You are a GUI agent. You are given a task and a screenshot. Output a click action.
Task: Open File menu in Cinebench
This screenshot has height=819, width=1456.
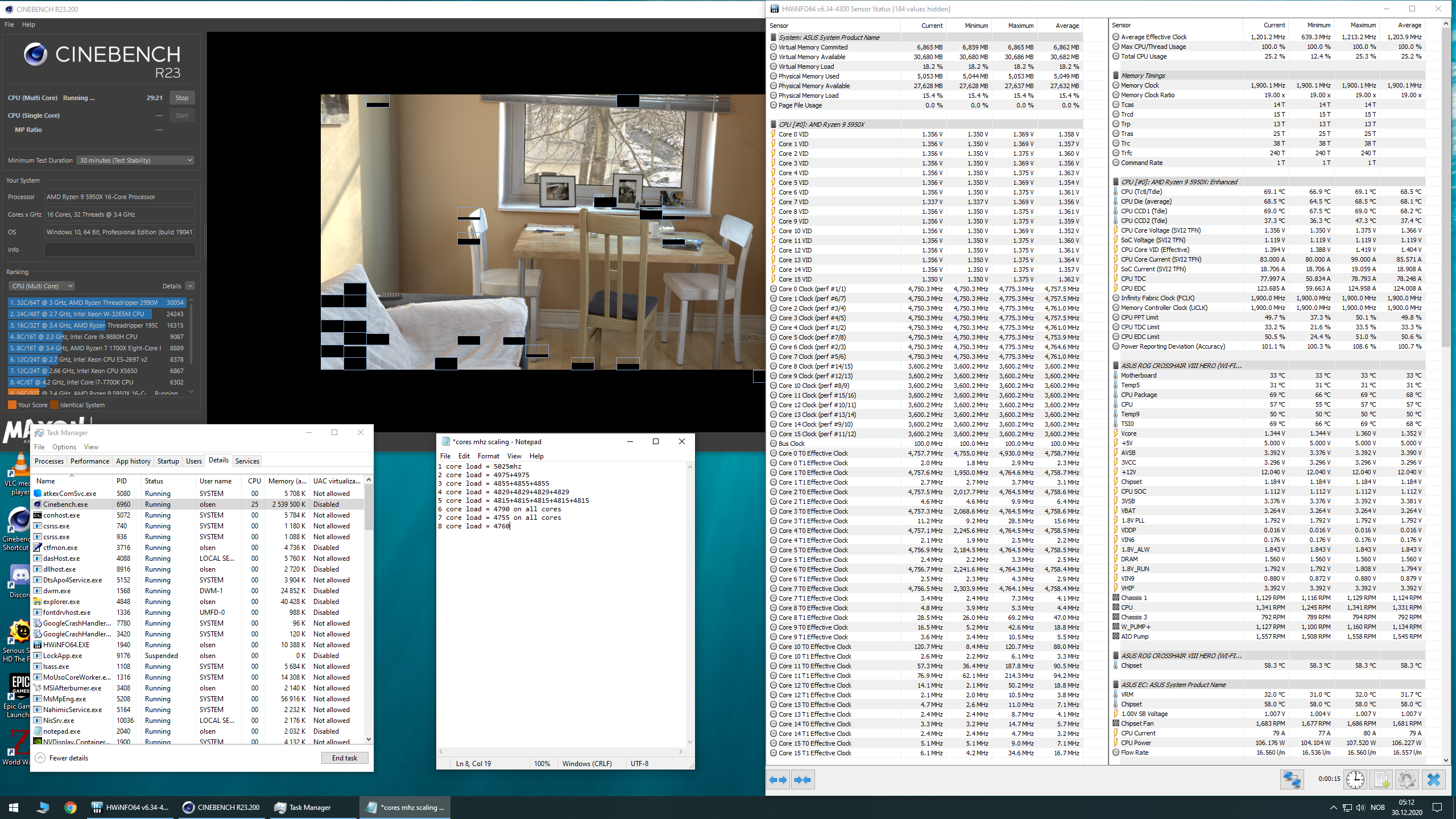coord(9,24)
